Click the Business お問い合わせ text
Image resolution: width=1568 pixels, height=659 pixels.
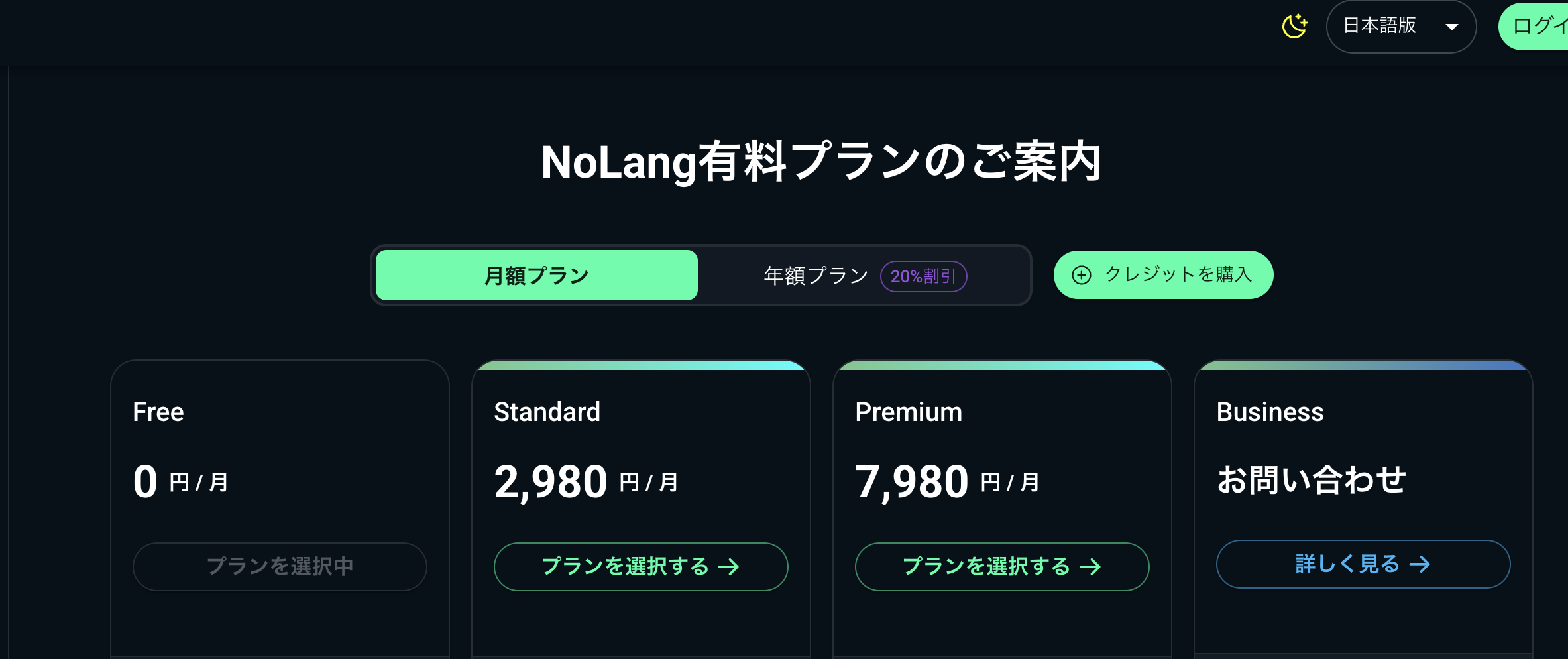[1311, 480]
